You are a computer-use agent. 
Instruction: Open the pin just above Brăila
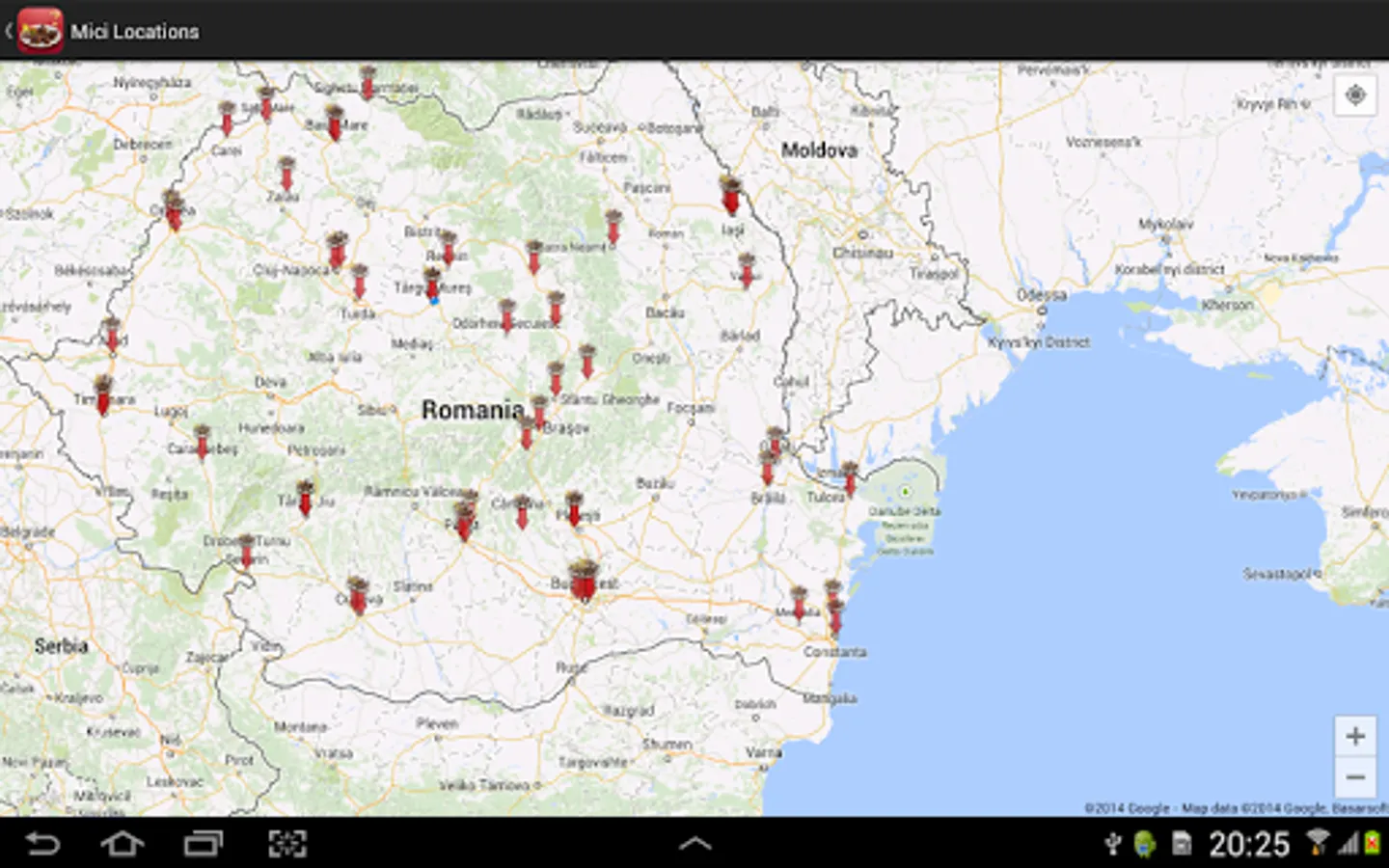[768, 468]
